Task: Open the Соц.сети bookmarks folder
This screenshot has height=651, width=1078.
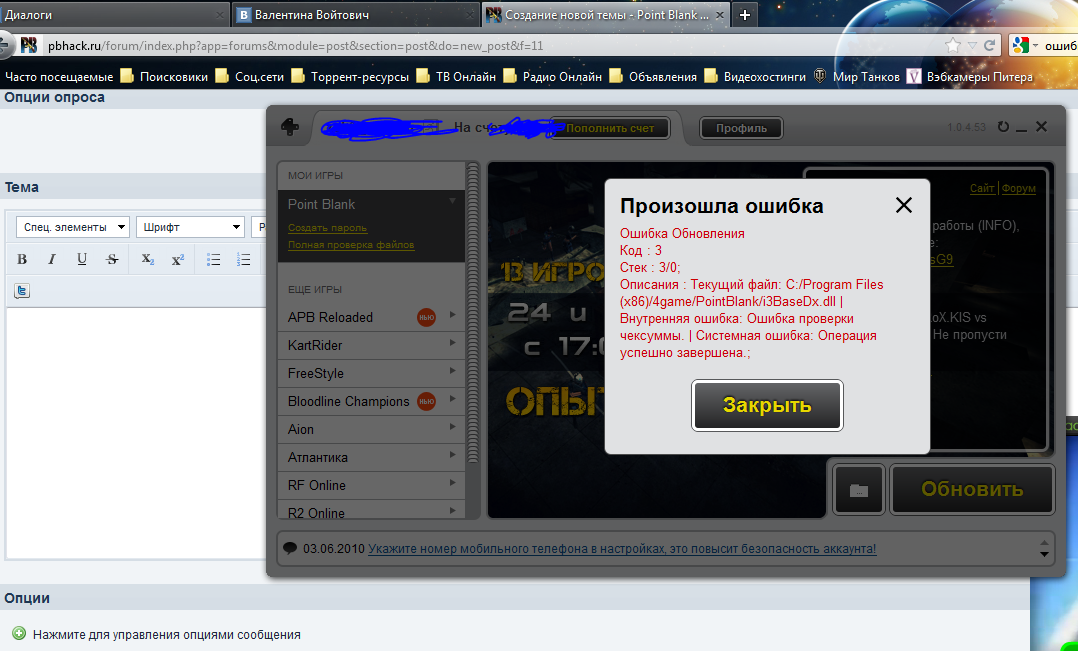Action: coord(250,76)
